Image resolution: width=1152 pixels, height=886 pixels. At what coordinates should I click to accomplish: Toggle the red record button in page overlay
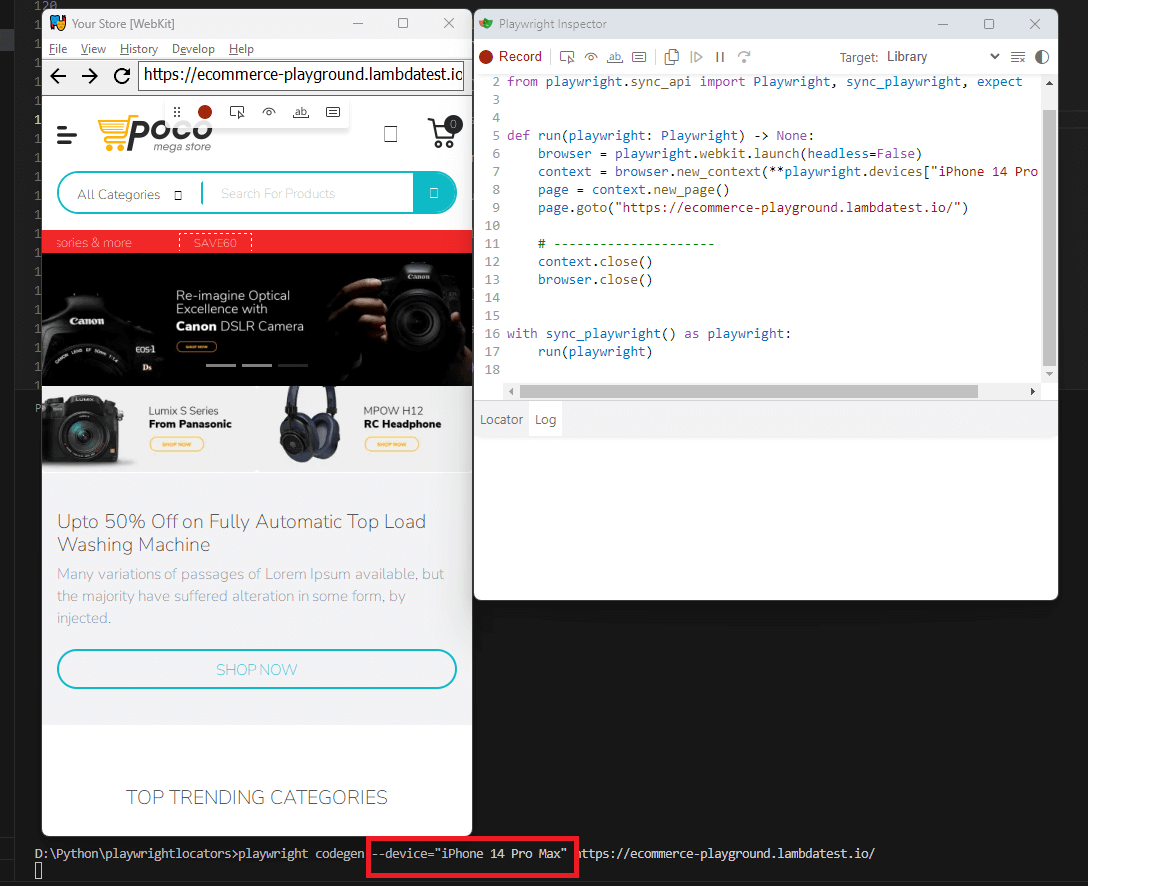[205, 112]
